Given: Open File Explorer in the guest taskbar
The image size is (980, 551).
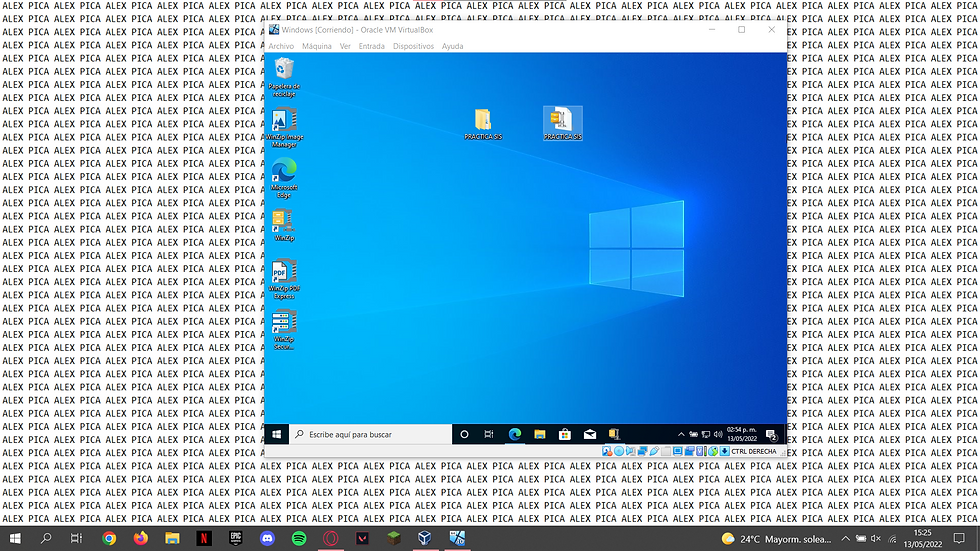Looking at the screenshot, I should [x=539, y=434].
